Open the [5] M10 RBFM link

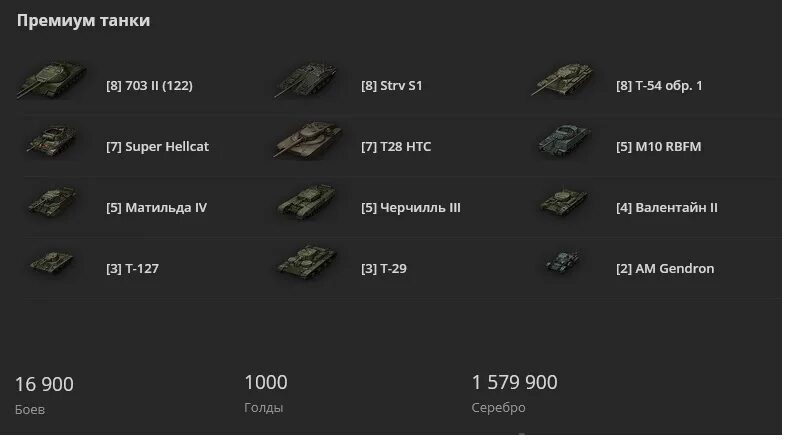click(659, 147)
